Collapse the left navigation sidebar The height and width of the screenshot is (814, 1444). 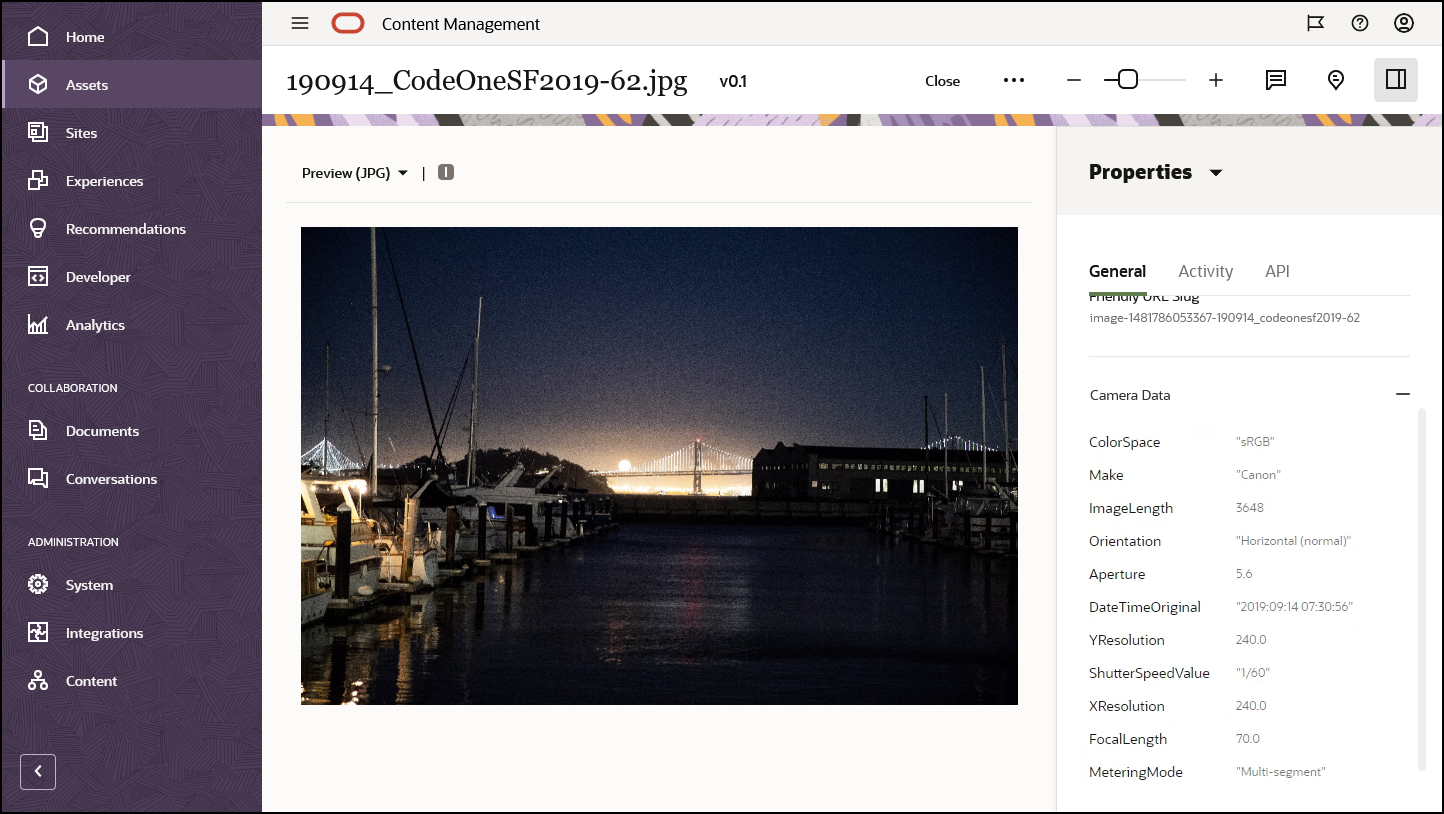[38, 771]
